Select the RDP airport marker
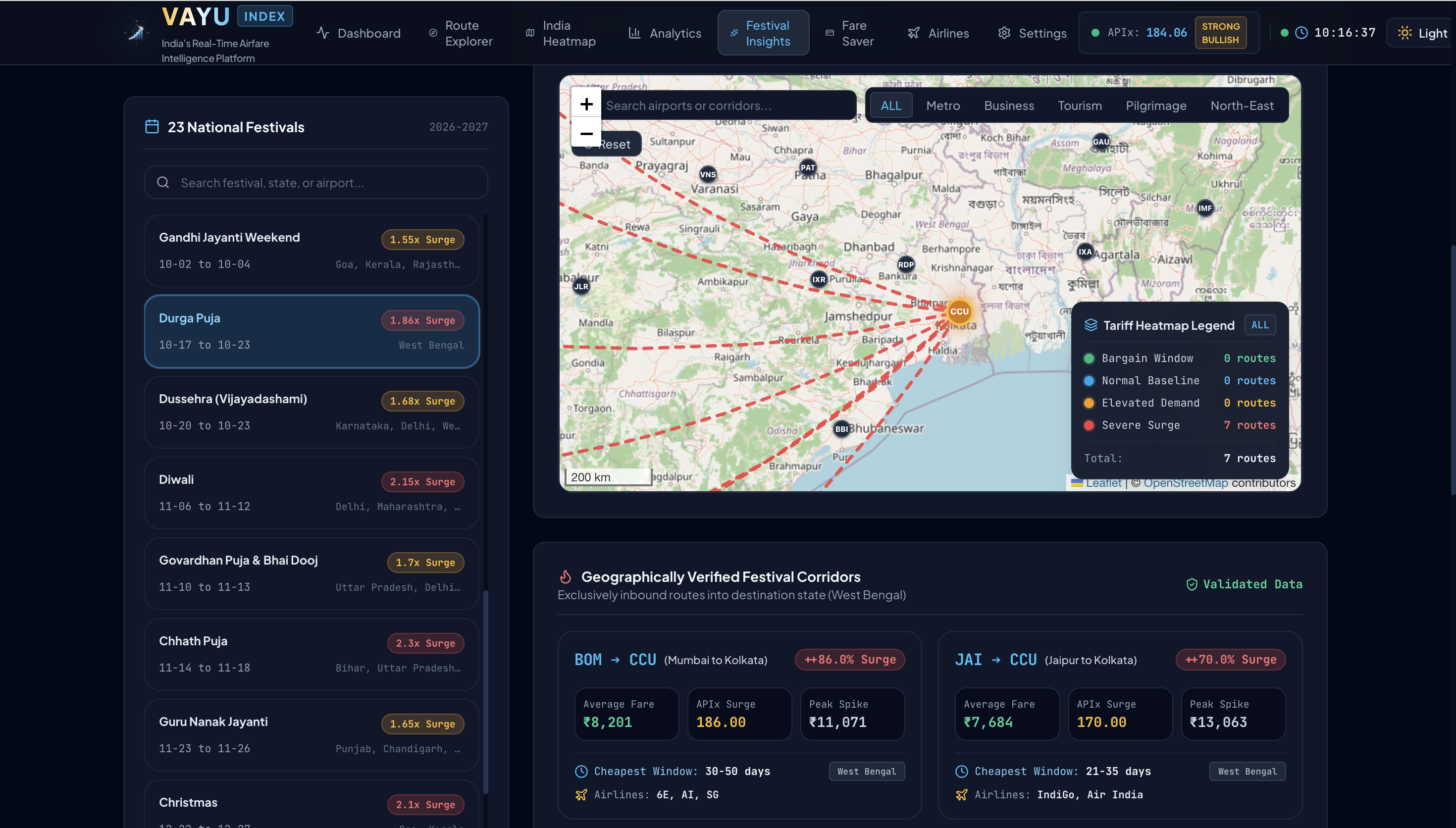The width and height of the screenshot is (1456, 828). click(906, 264)
